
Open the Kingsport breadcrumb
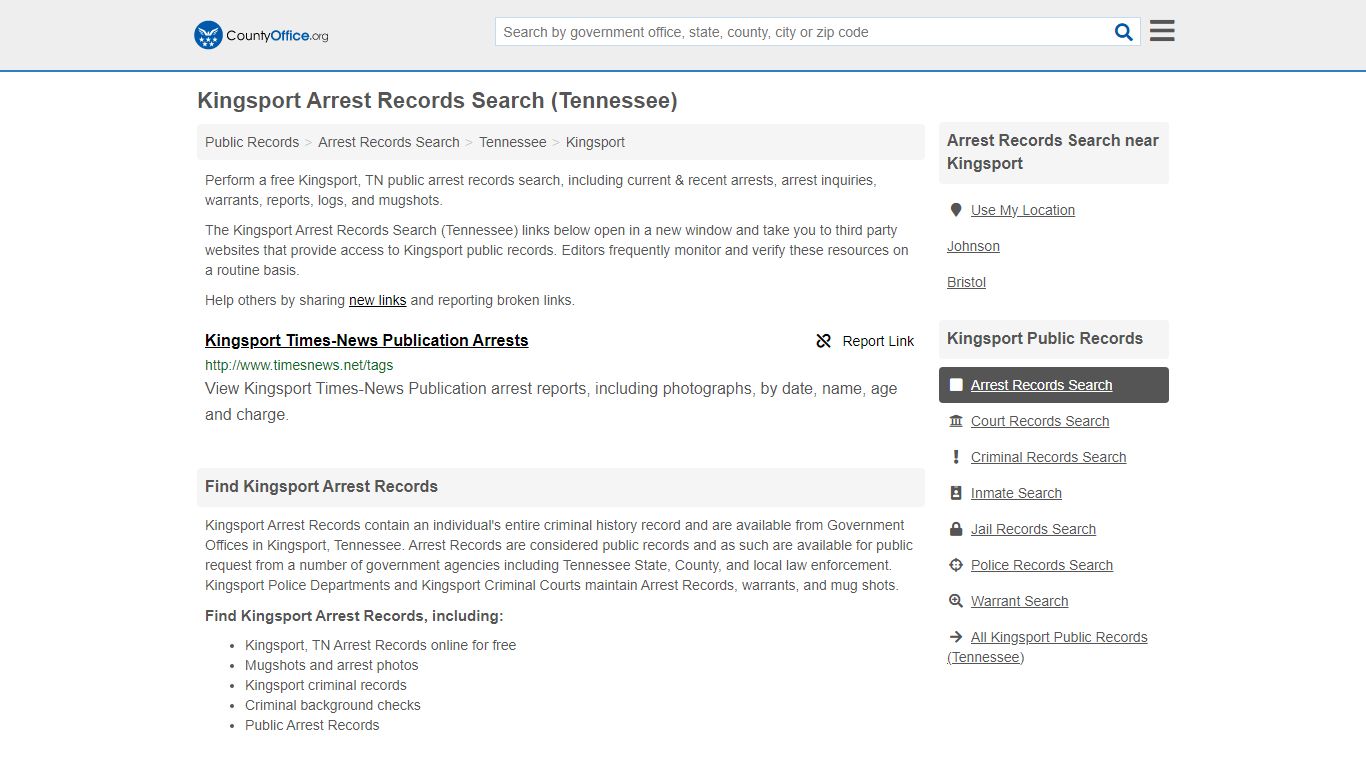(x=595, y=142)
